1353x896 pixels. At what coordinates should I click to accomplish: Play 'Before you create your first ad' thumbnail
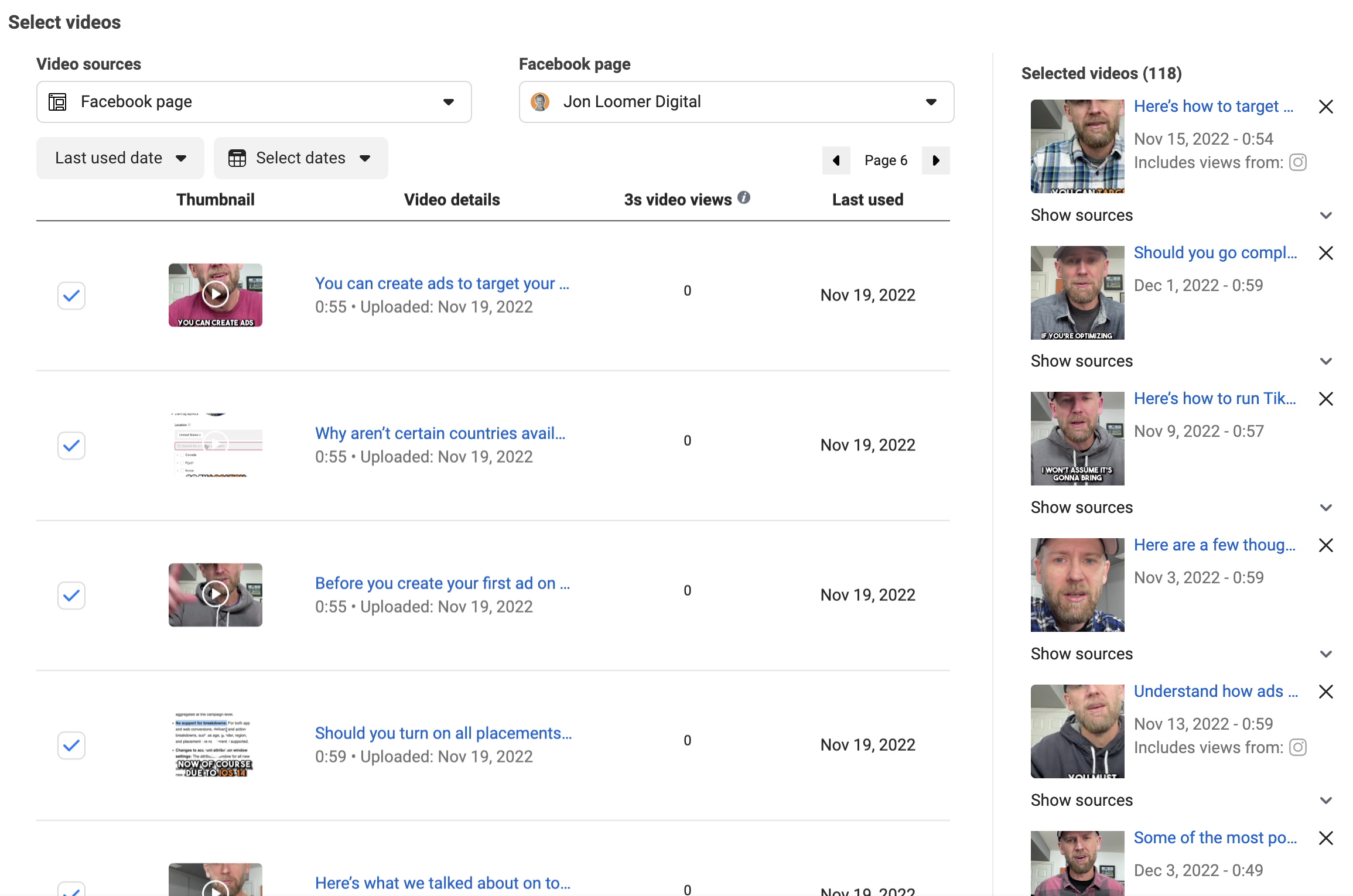coord(216,594)
